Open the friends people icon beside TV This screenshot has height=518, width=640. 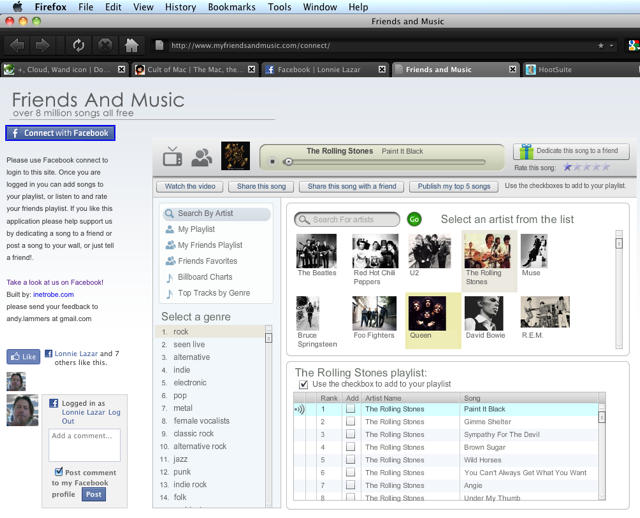(202, 156)
